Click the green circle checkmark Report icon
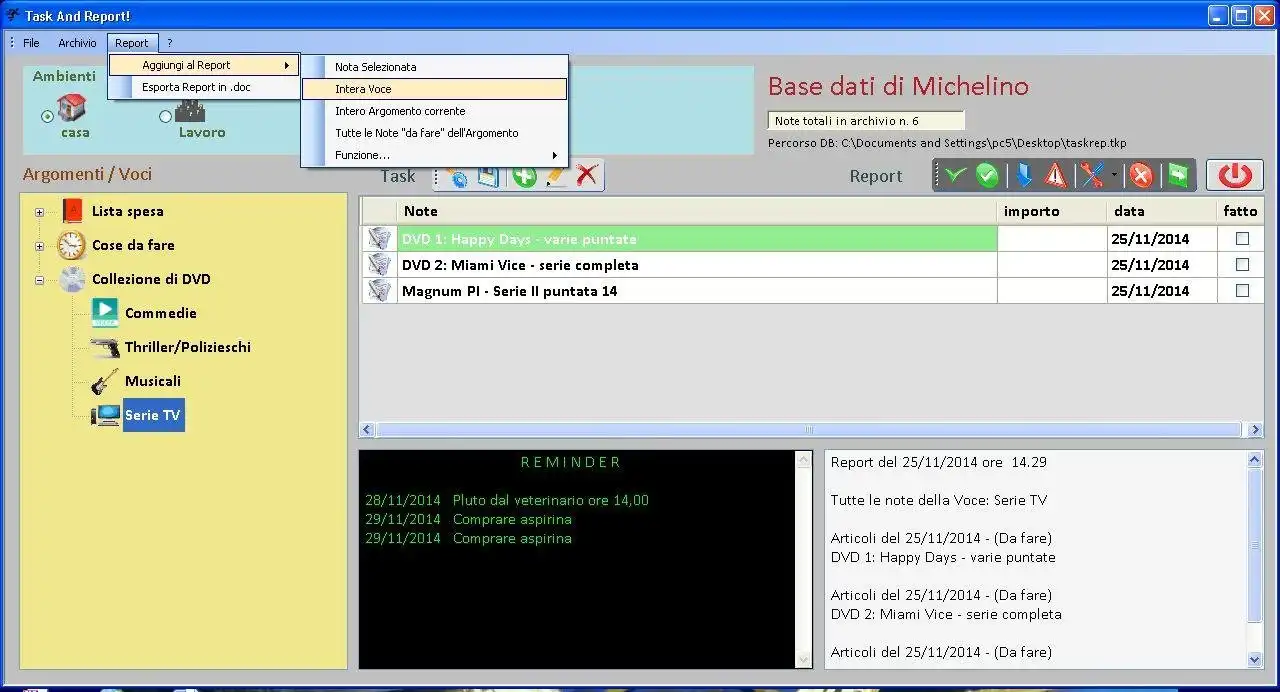Viewport: 1280px width, 692px height. click(988, 176)
